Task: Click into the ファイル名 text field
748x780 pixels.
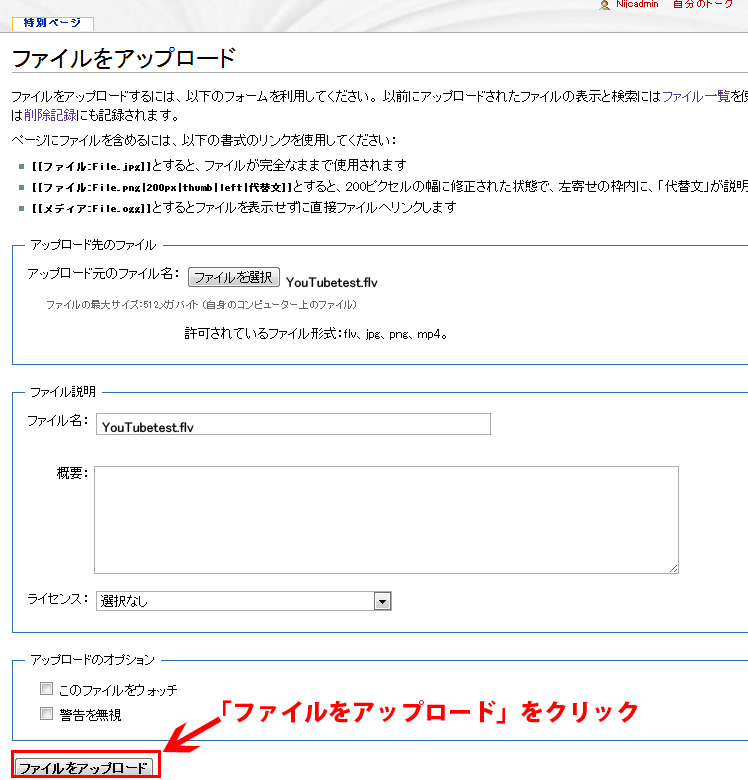Action: click(293, 425)
